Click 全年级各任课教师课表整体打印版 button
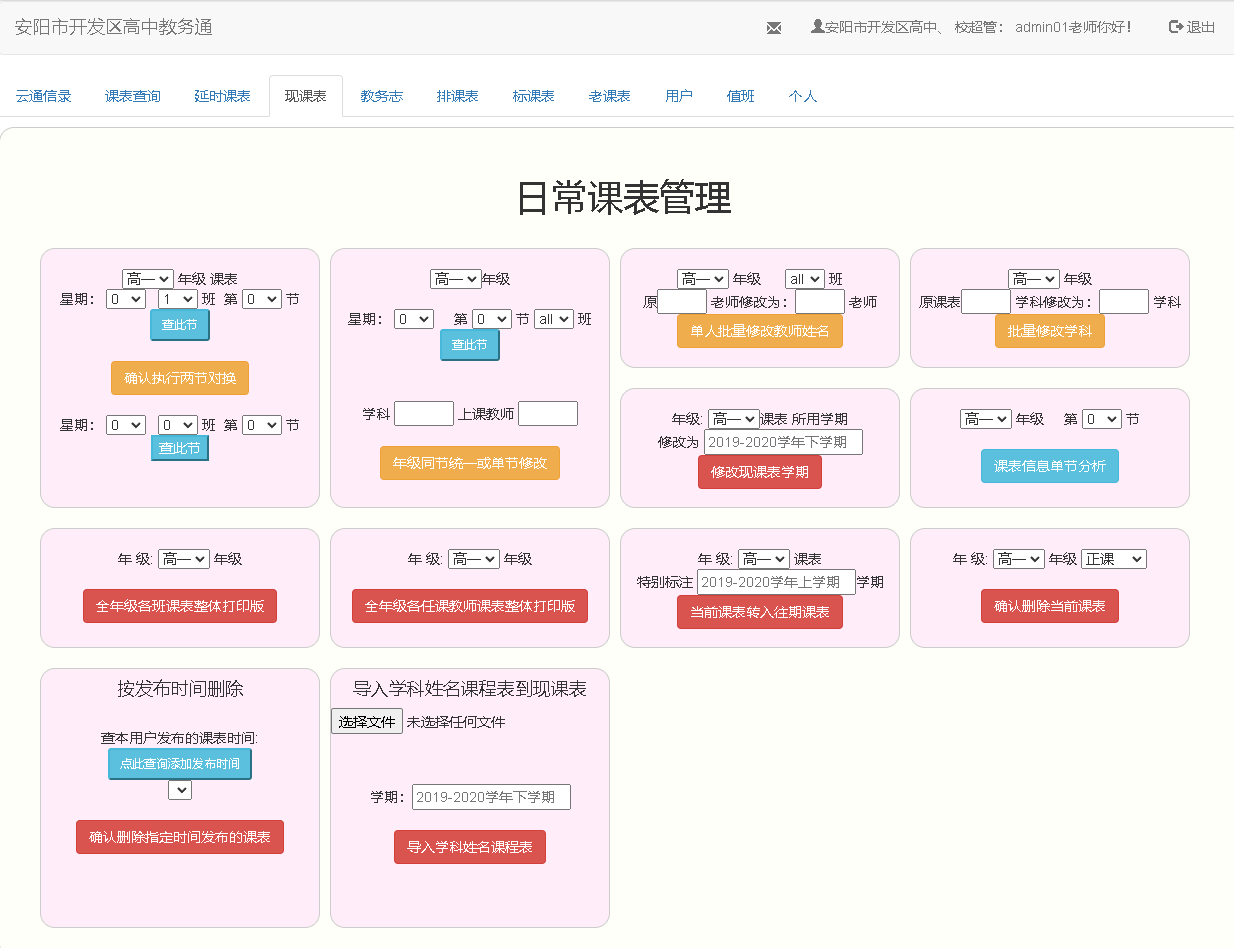 tap(470, 606)
